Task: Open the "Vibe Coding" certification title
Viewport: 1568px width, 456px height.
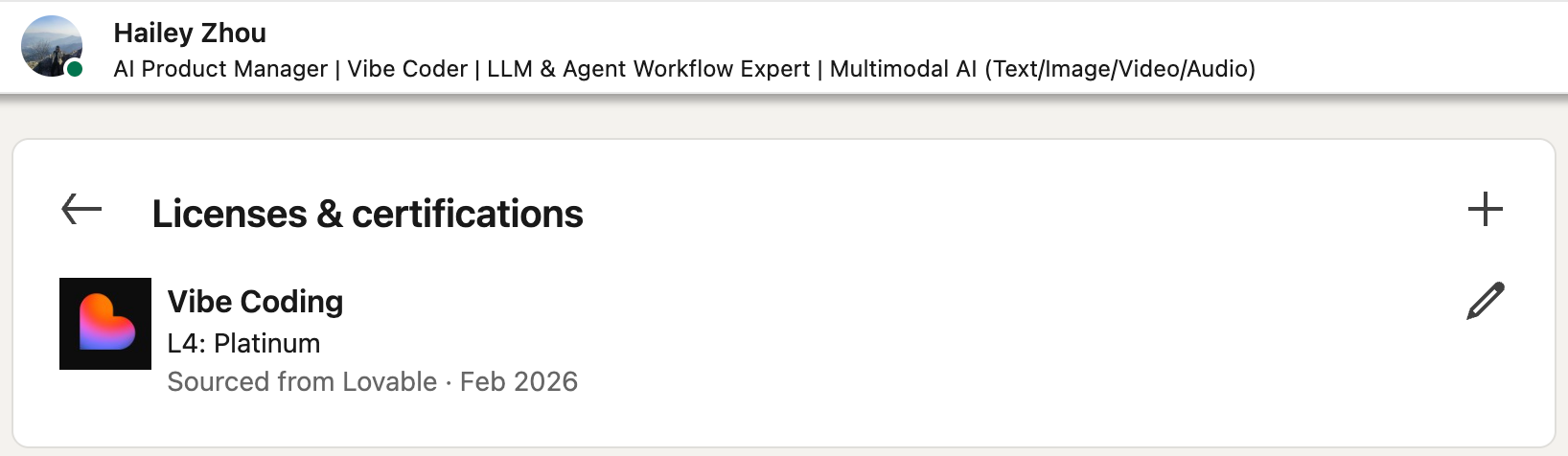Action: 255,302
